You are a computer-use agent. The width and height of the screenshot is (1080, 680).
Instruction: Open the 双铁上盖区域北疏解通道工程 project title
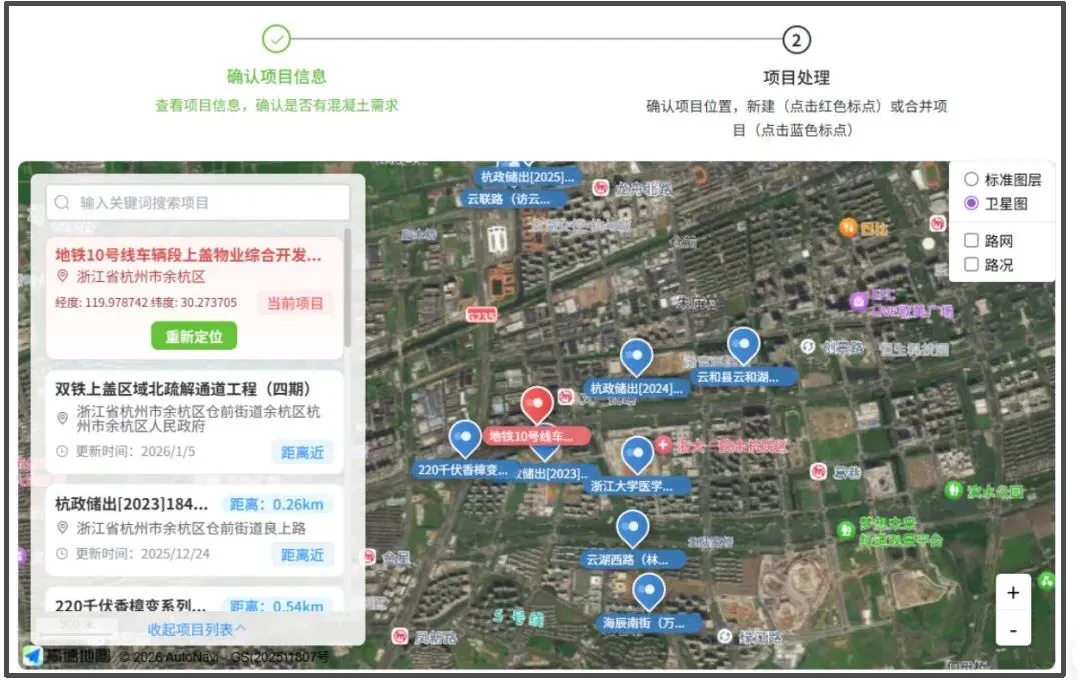pos(183,389)
